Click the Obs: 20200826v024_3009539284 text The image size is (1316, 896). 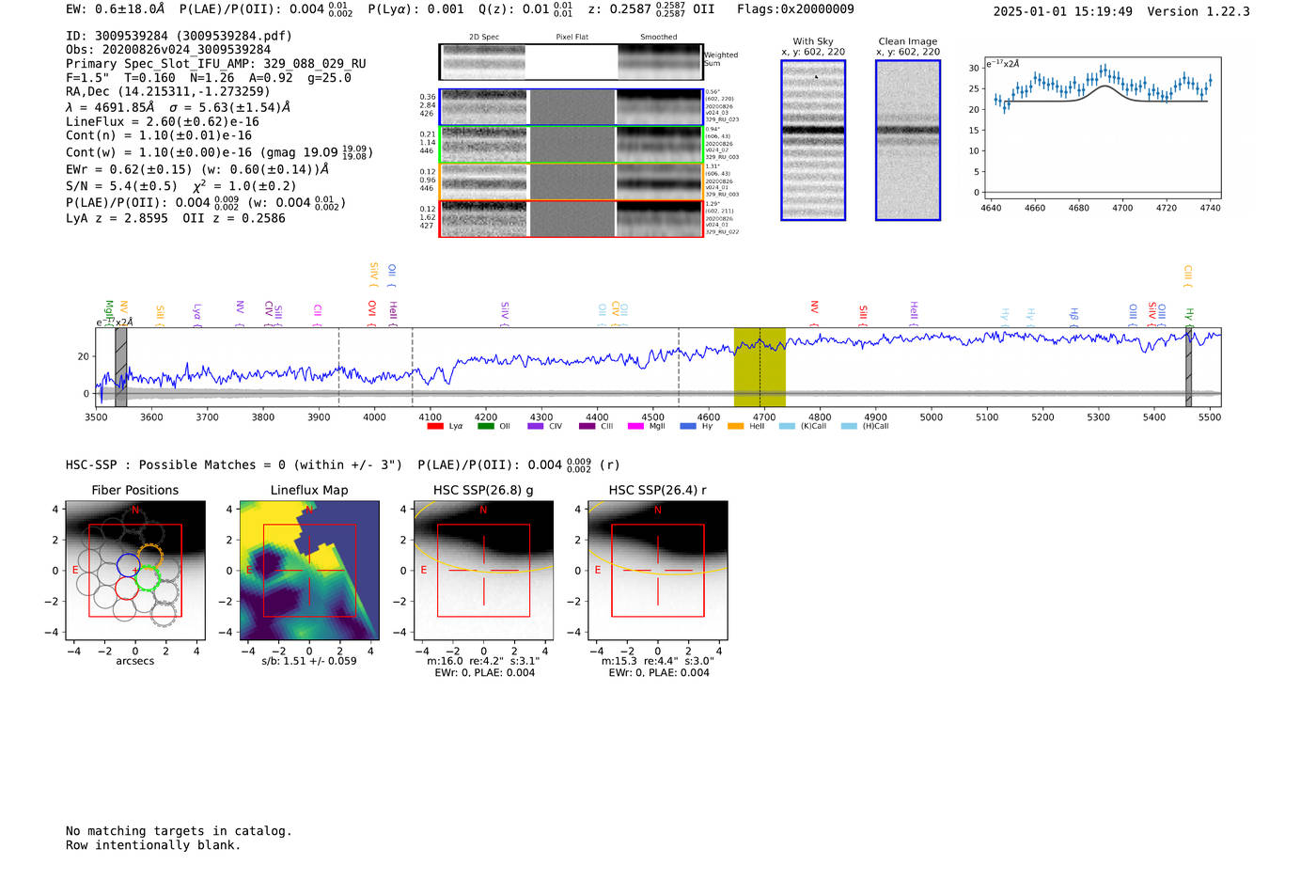168,50
